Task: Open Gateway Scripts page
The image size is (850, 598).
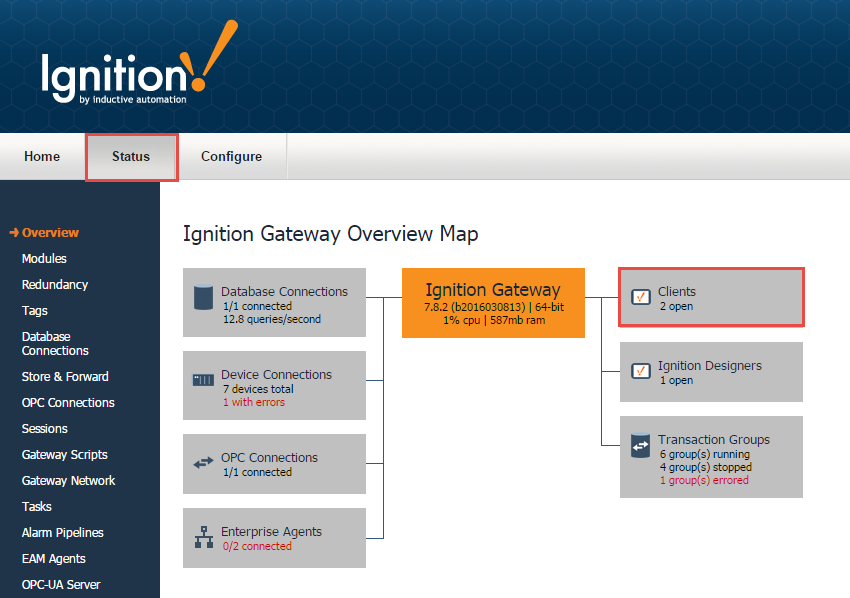Action: (65, 455)
